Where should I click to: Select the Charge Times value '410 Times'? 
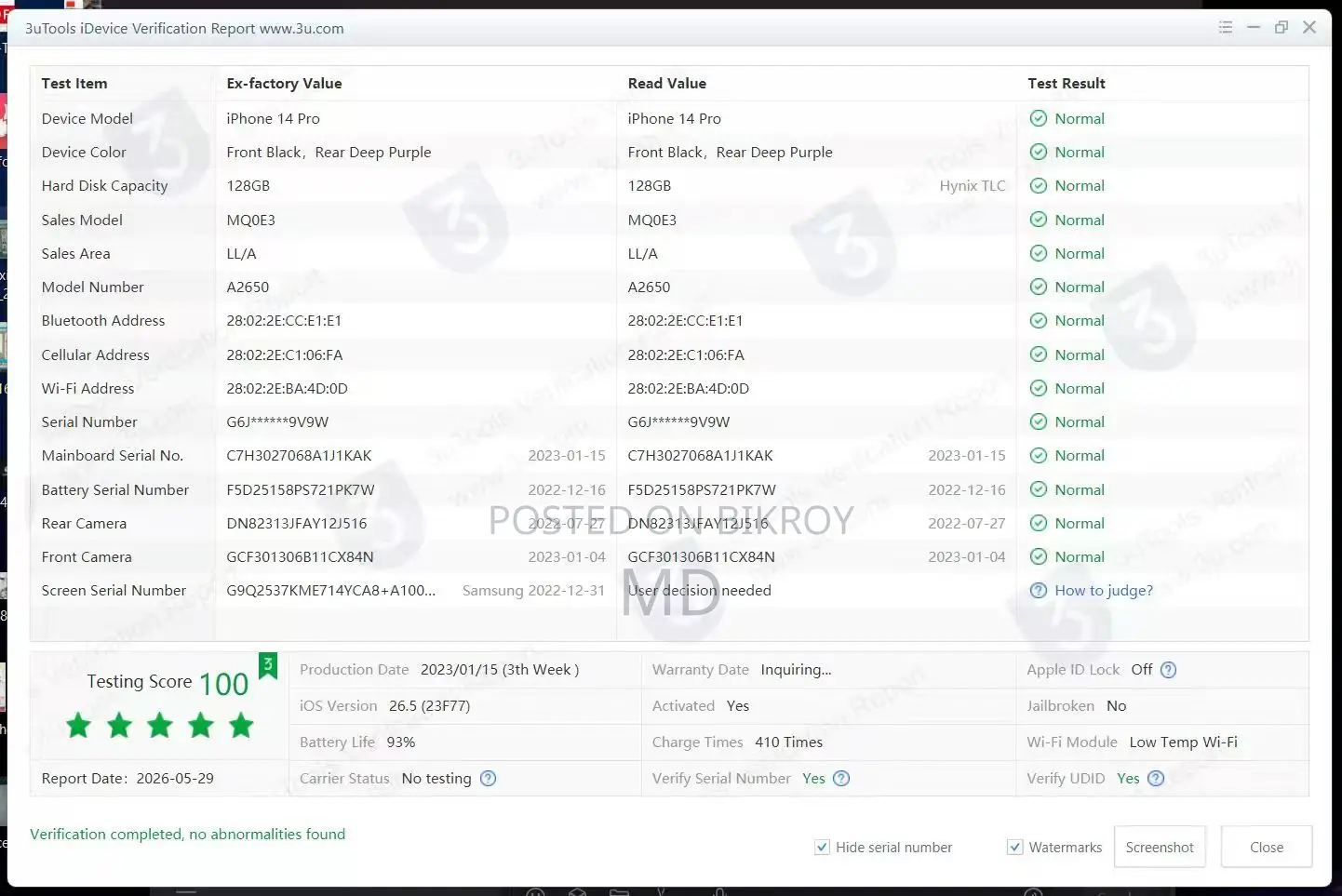(789, 742)
